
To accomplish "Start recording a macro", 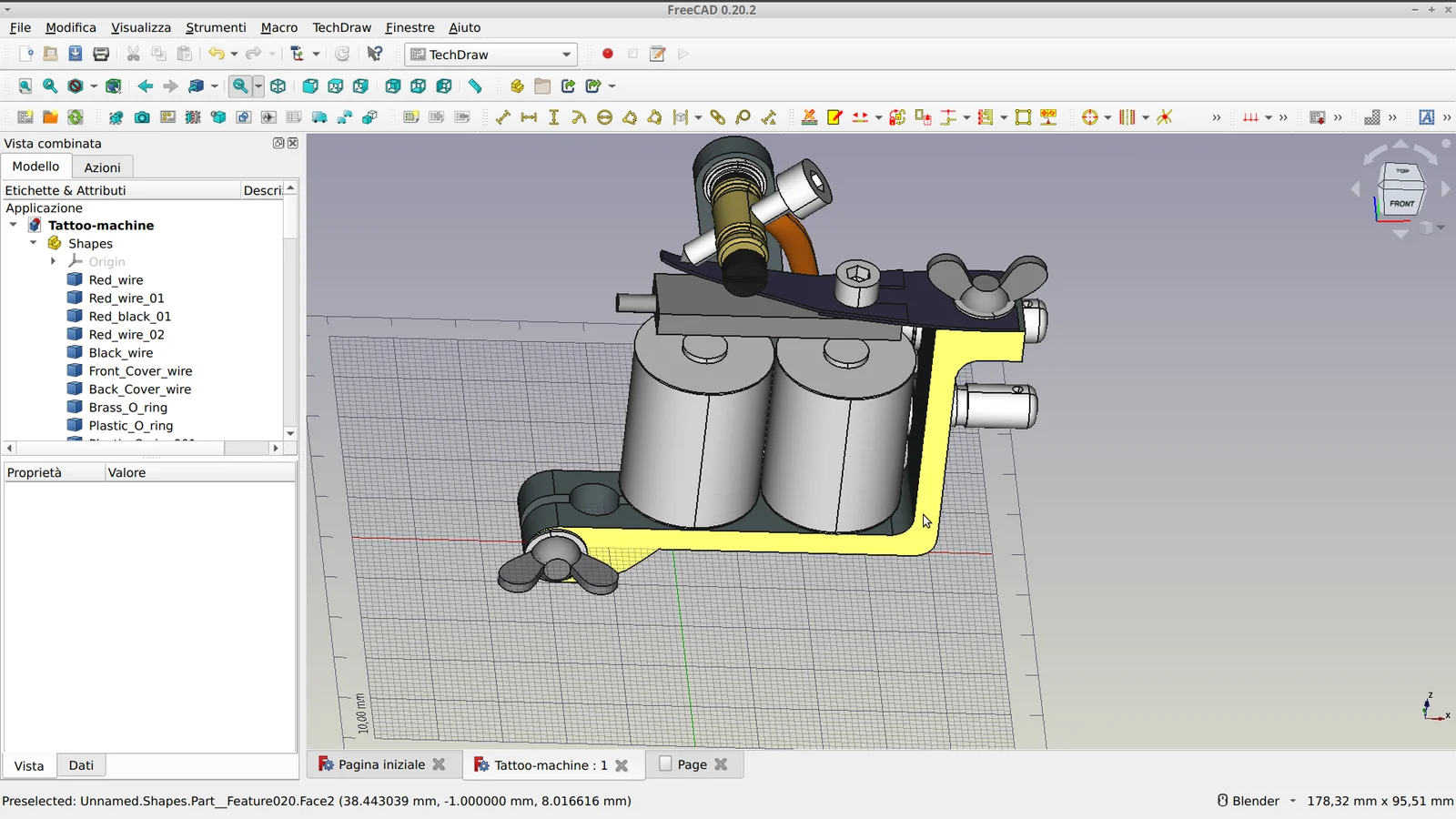I will [607, 54].
